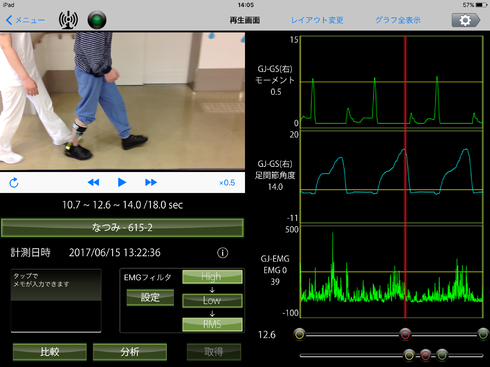490x367 pixels.
Task: Select the right green knob on the upper slider
Action: coord(483,334)
